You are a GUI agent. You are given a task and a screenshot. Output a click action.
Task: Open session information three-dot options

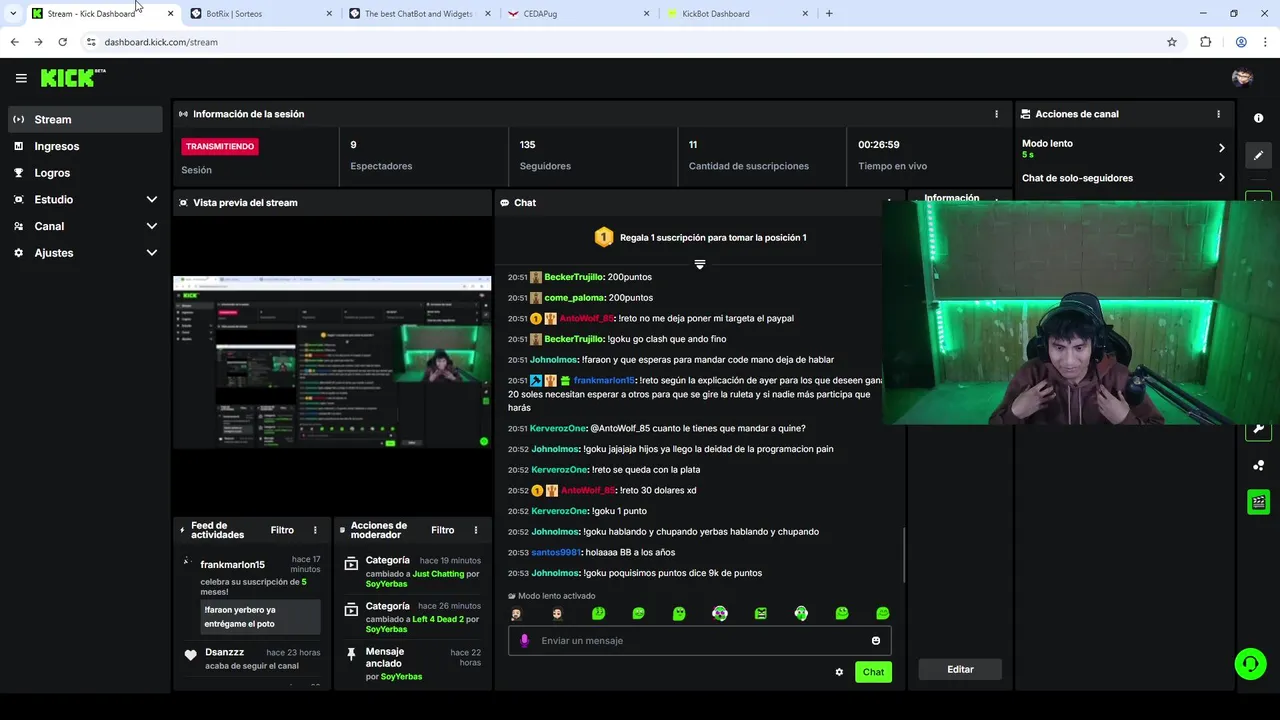click(996, 114)
